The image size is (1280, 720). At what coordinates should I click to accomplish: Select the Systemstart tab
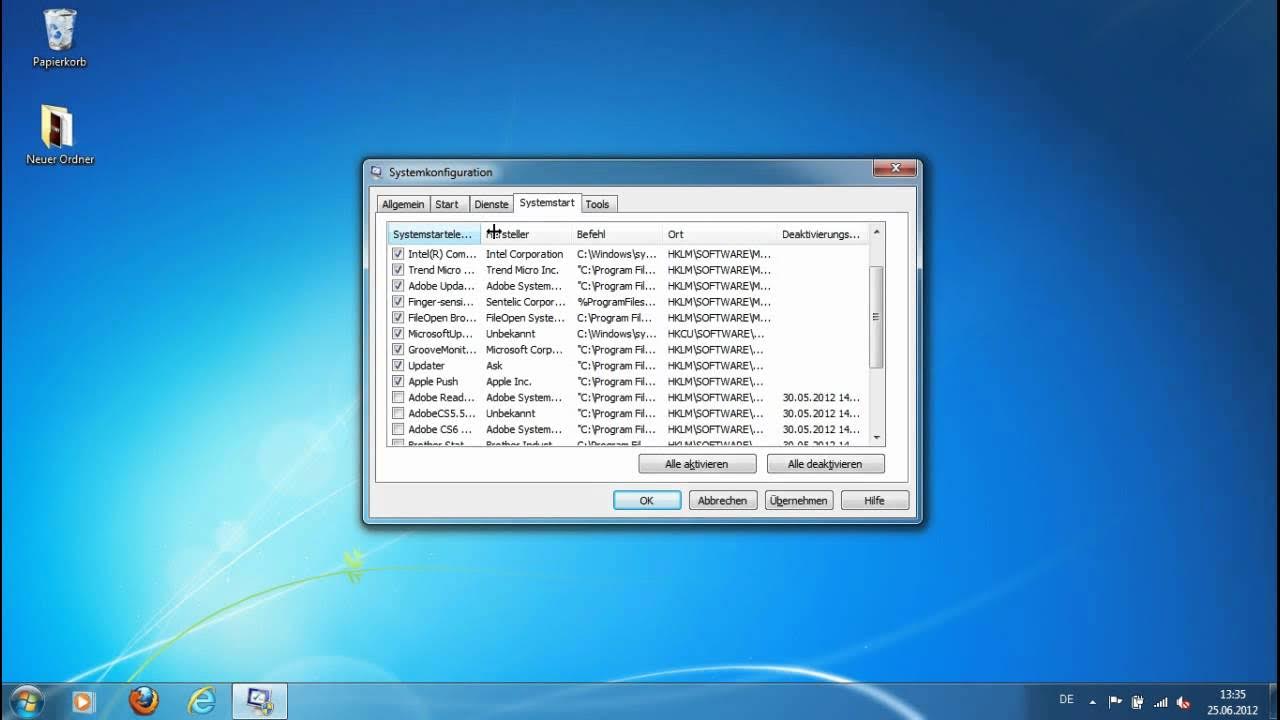click(547, 203)
